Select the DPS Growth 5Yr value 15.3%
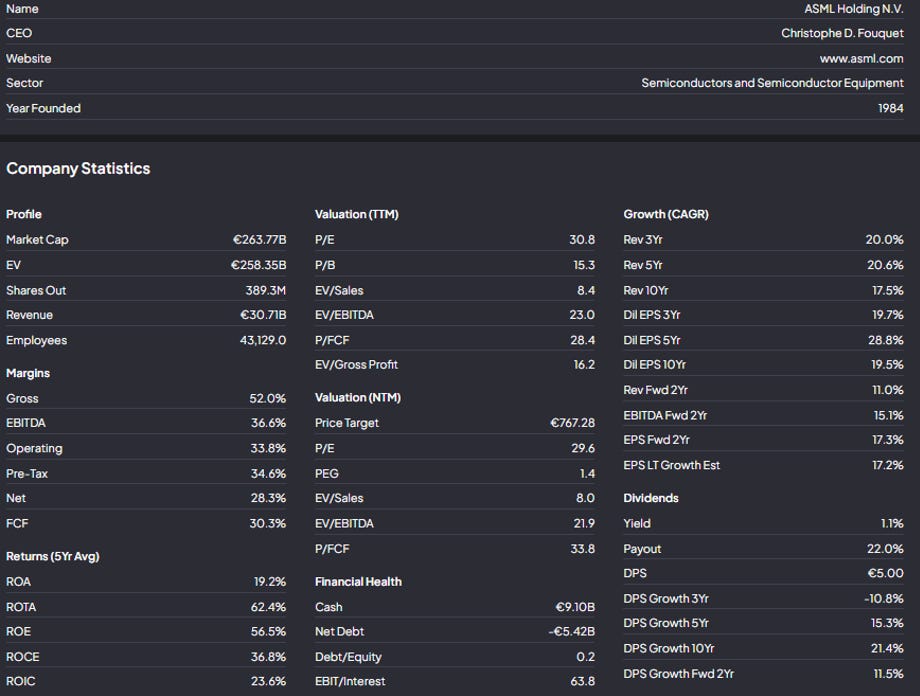The image size is (920, 696). (x=887, y=623)
